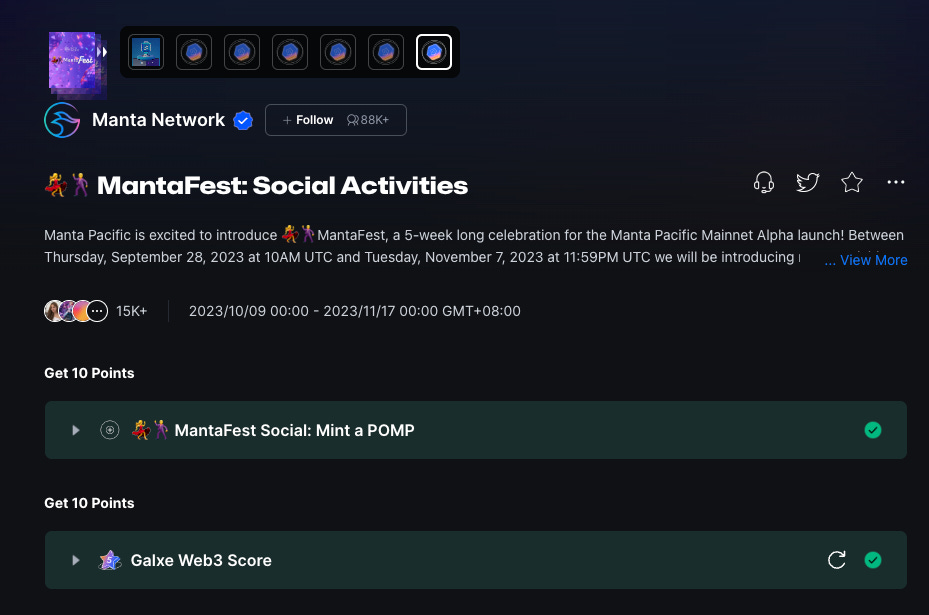Expand the Galxe Web3 Score task
Screen dimensions: 929x615
pos(76,560)
